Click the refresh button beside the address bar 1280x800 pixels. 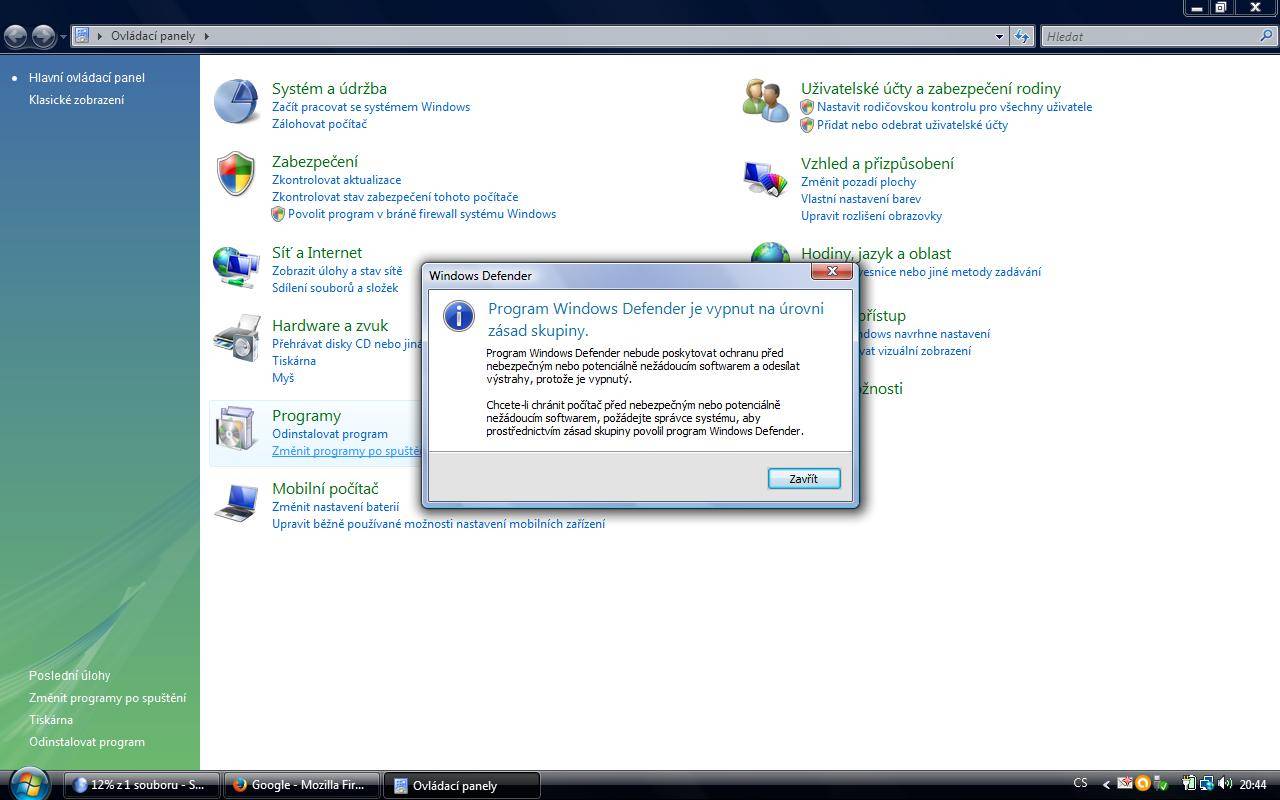[x=1022, y=36]
